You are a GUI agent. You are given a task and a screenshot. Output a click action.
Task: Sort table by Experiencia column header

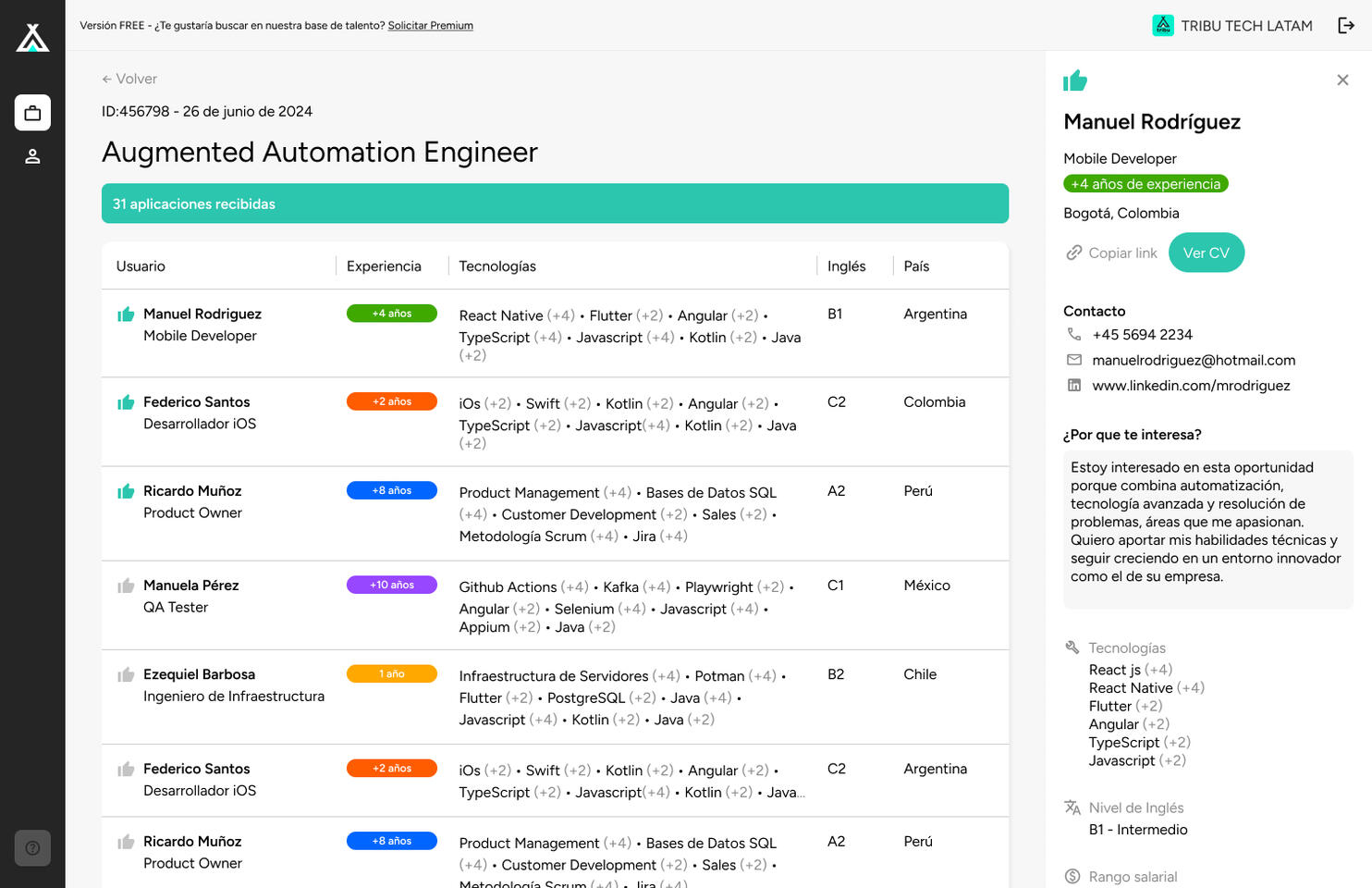tap(384, 266)
